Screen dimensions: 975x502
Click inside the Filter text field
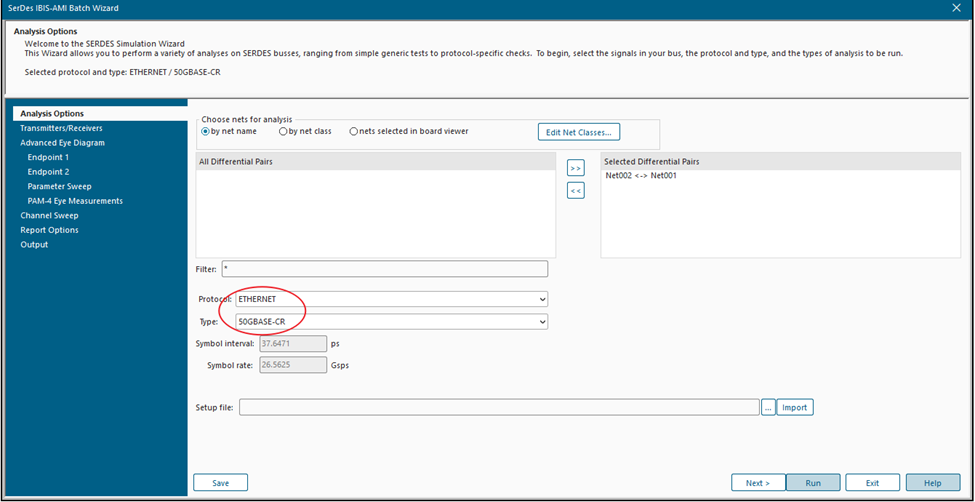(x=384, y=269)
